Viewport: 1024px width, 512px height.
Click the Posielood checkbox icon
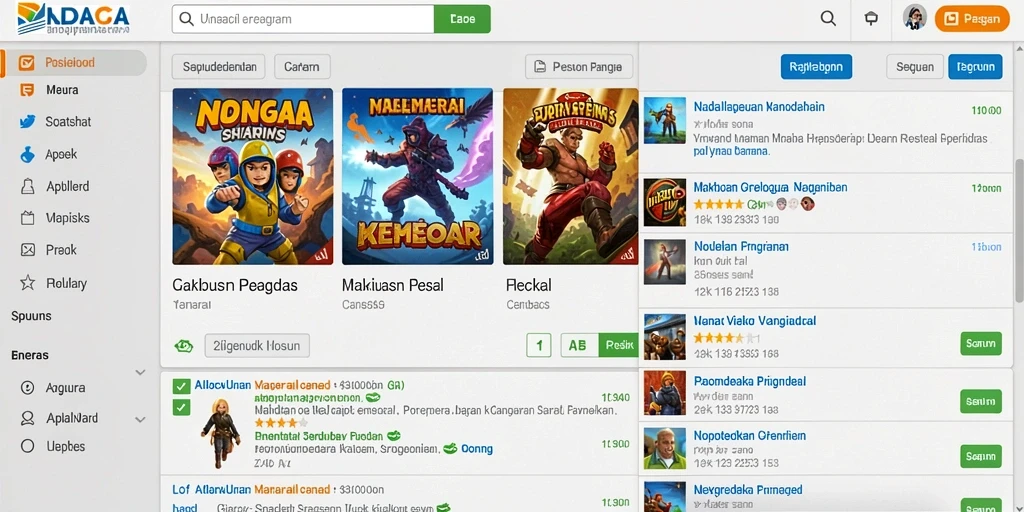[x=27, y=63]
